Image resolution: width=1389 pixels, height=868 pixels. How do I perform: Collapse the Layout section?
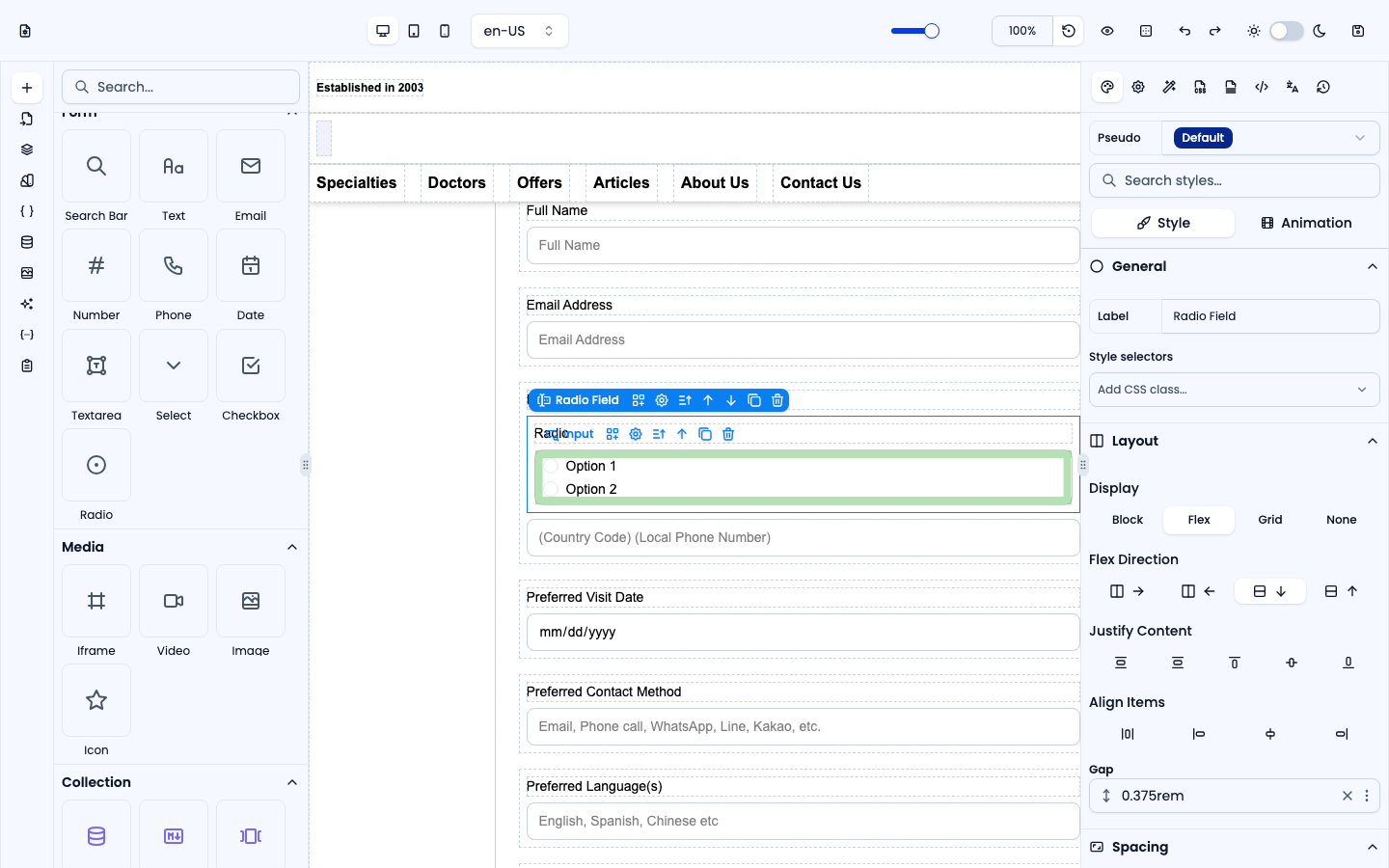tap(1373, 441)
